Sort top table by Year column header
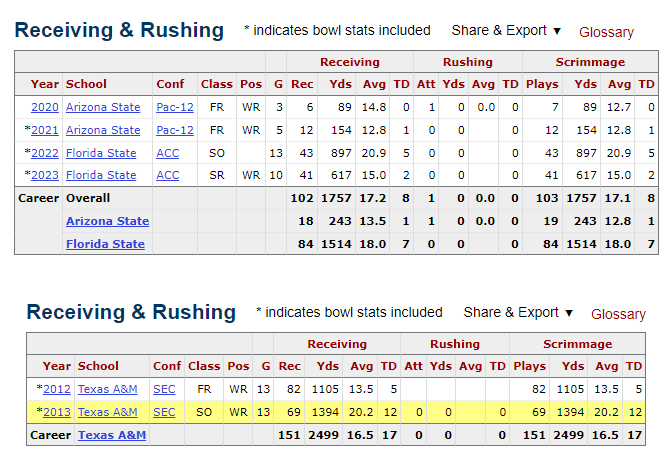This screenshot has height=463, width=671. [45, 84]
